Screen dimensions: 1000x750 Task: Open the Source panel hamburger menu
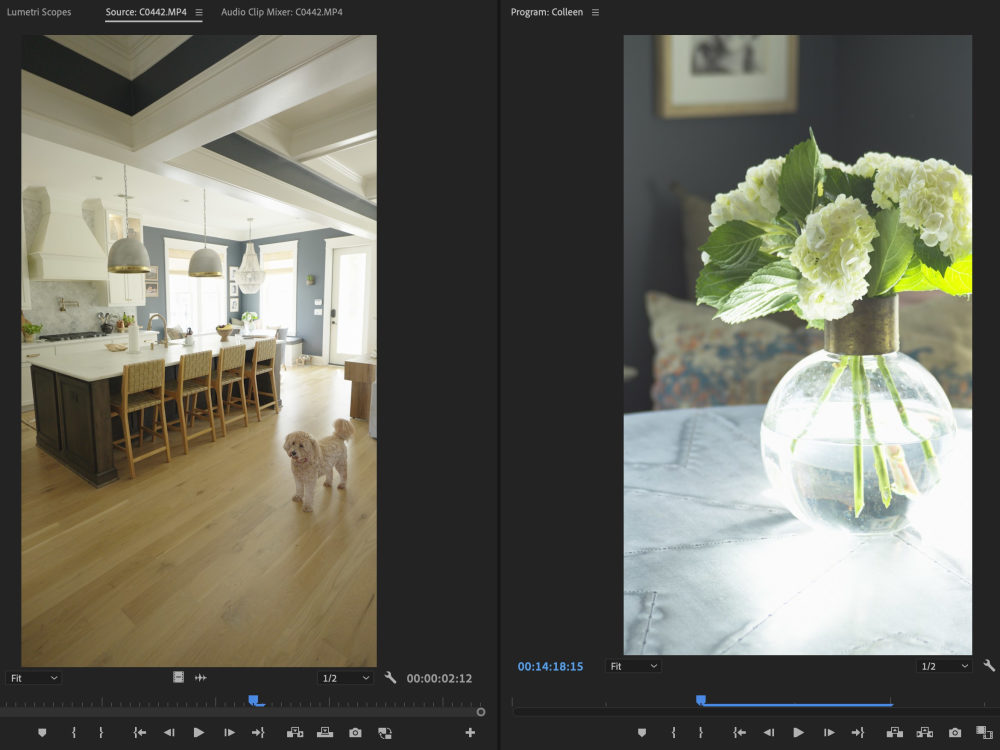click(199, 13)
